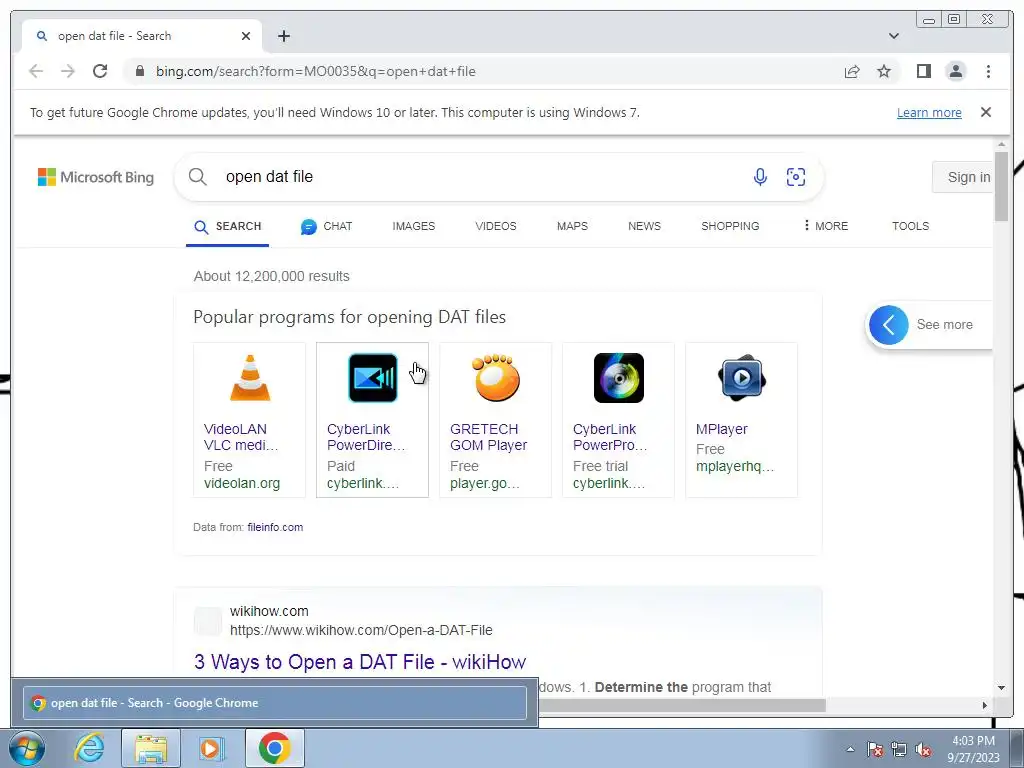Open fileinfo.com data source link

click(x=275, y=527)
